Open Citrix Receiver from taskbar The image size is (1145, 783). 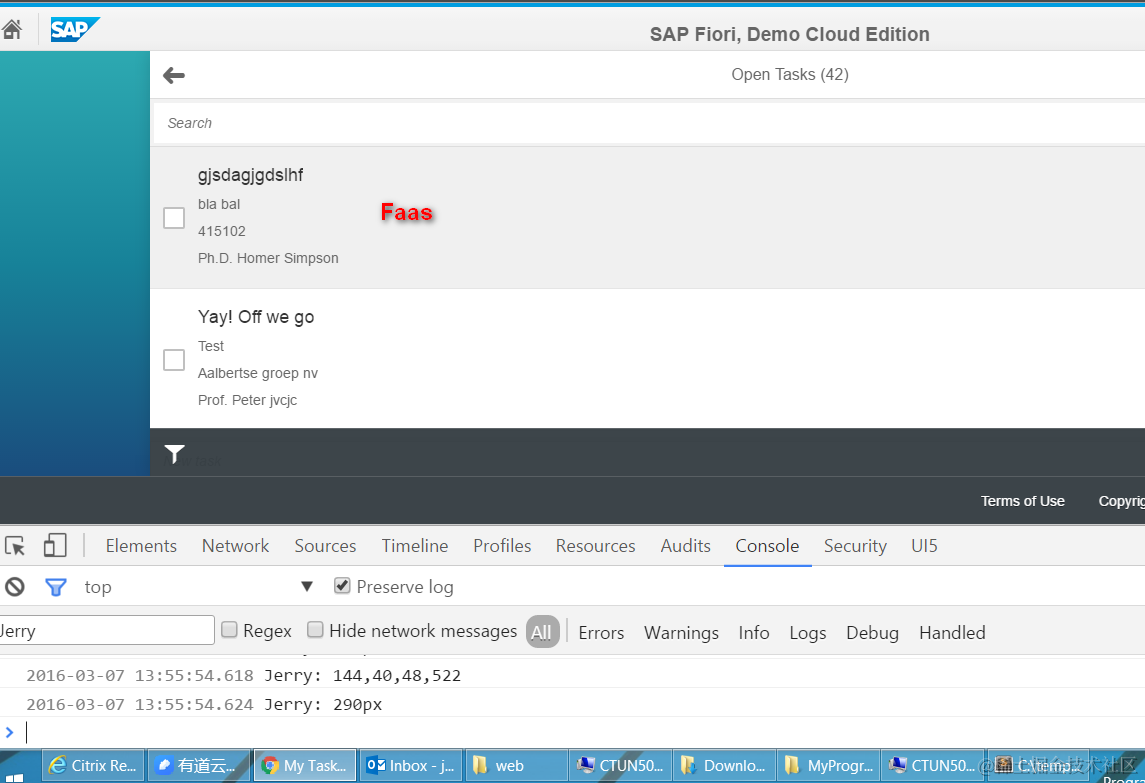tap(93, 765)
